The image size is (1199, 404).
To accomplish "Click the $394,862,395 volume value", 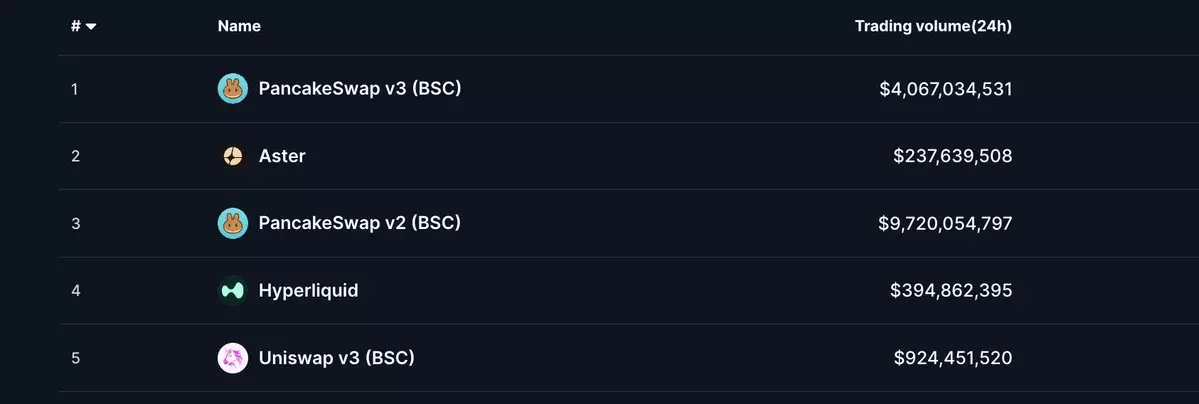I will coord(951,291).
